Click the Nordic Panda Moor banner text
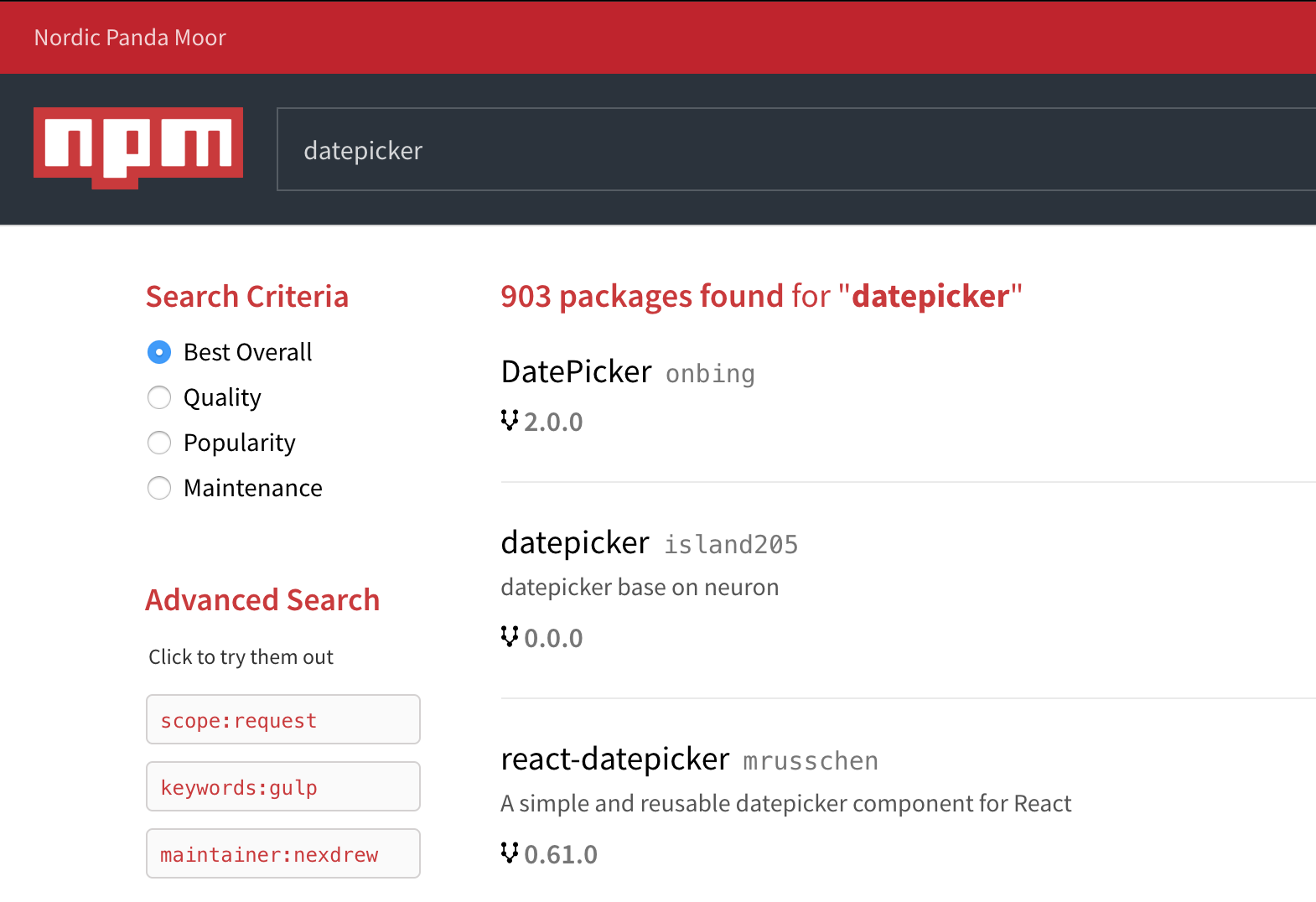 click(130, 38)
